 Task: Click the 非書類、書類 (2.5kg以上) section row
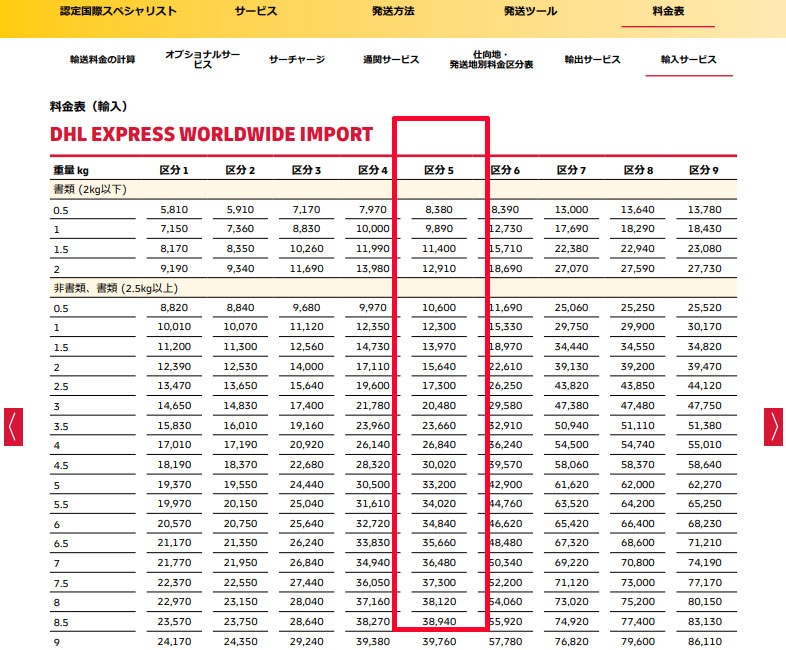pos(394,288)
